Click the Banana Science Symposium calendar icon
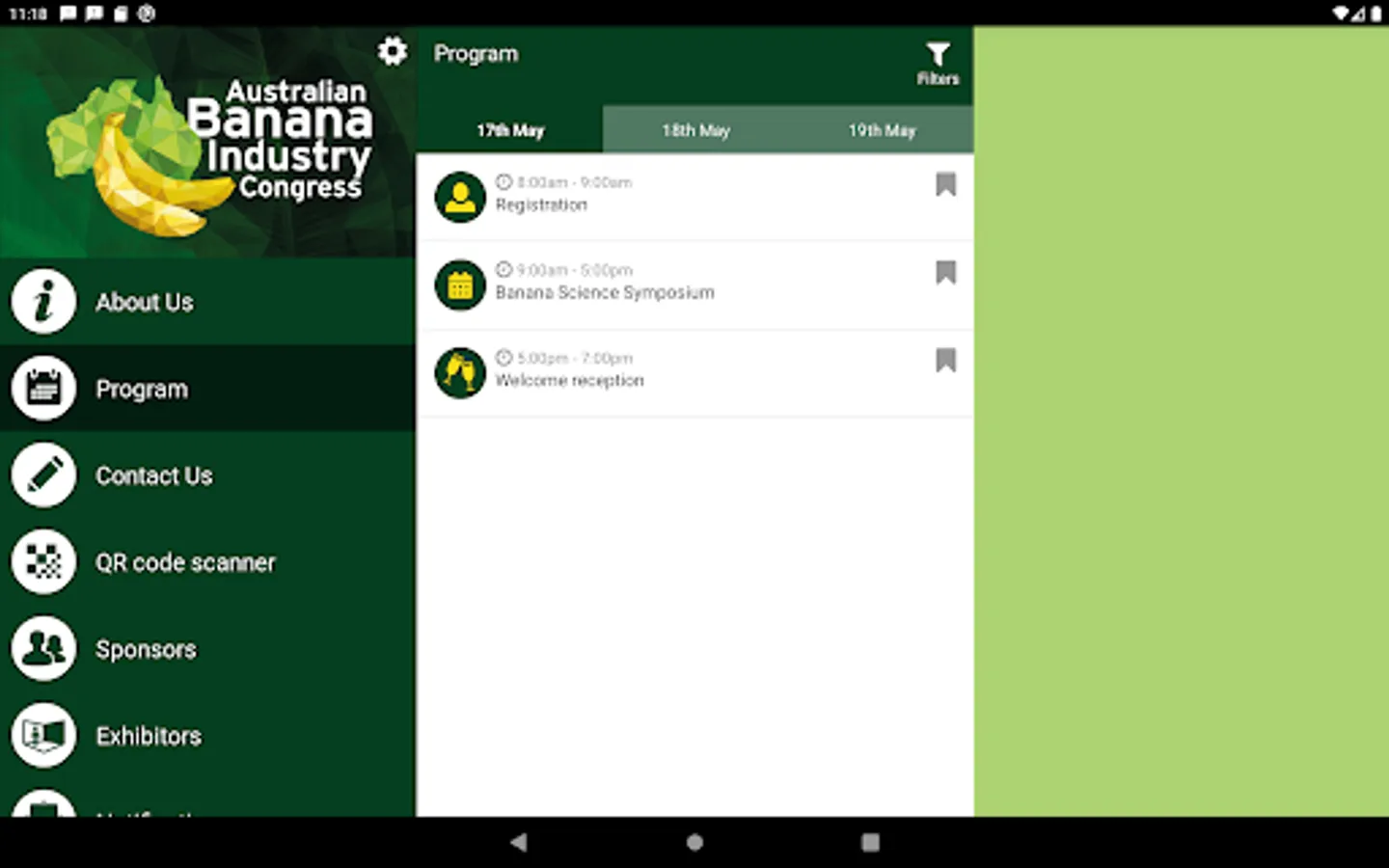This screenshot has width=1389, height=868. (x=460, y=285)
